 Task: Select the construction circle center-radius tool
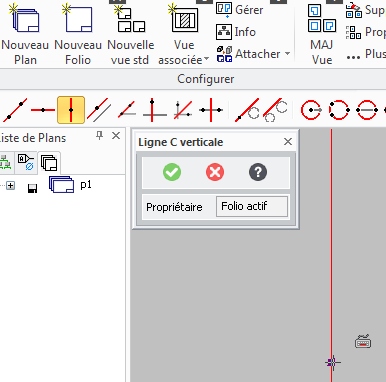coord(311,110)
